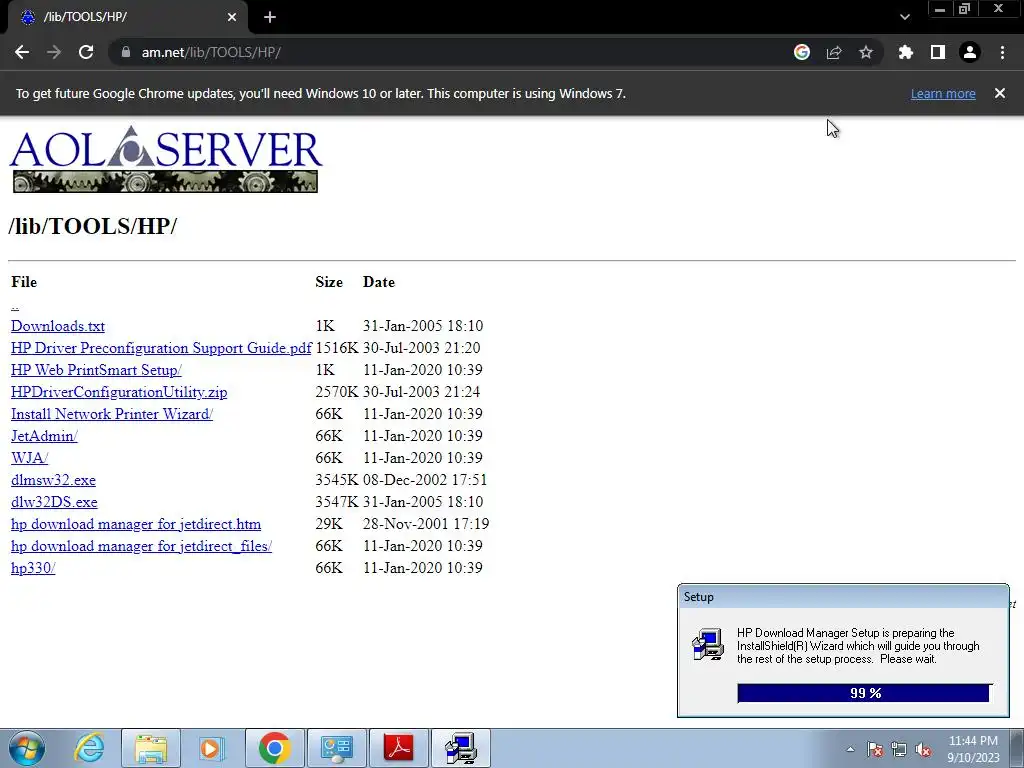Image resolution: width=1024 pixels, height=768 pixels.
Task: Open Windows Explorer from taskbar
Action: tap(151, 748)
